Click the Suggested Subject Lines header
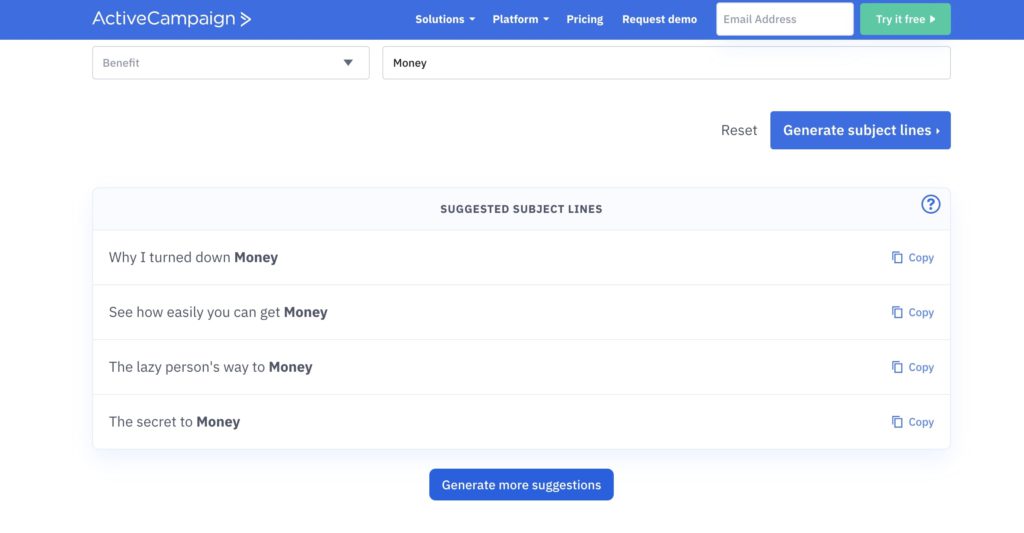This screenshot has height=533, width=1024. coord(521,209)
